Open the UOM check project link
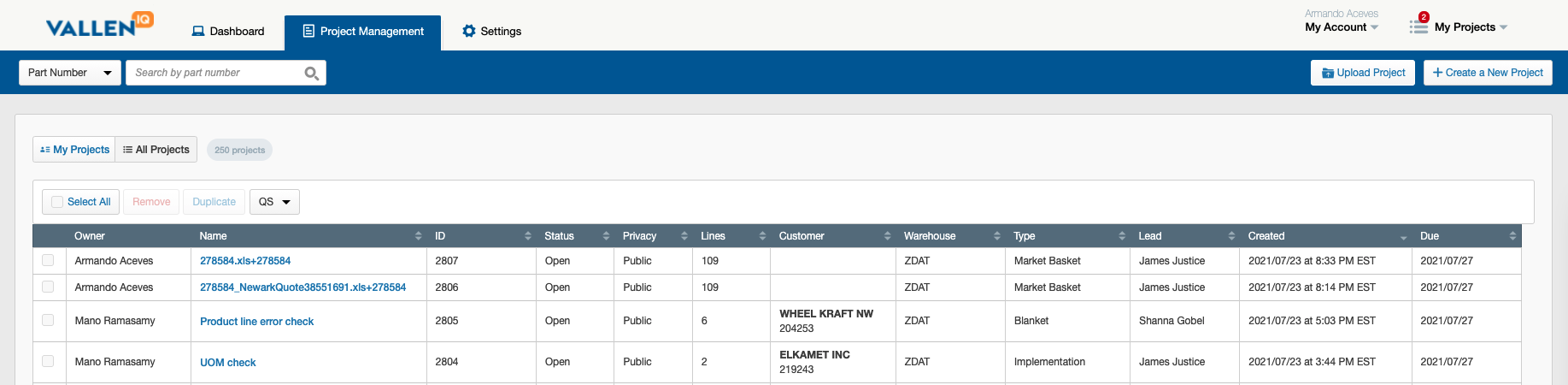Image resolution: width=1568 pixels, height=385 pixels. point(228,363)
